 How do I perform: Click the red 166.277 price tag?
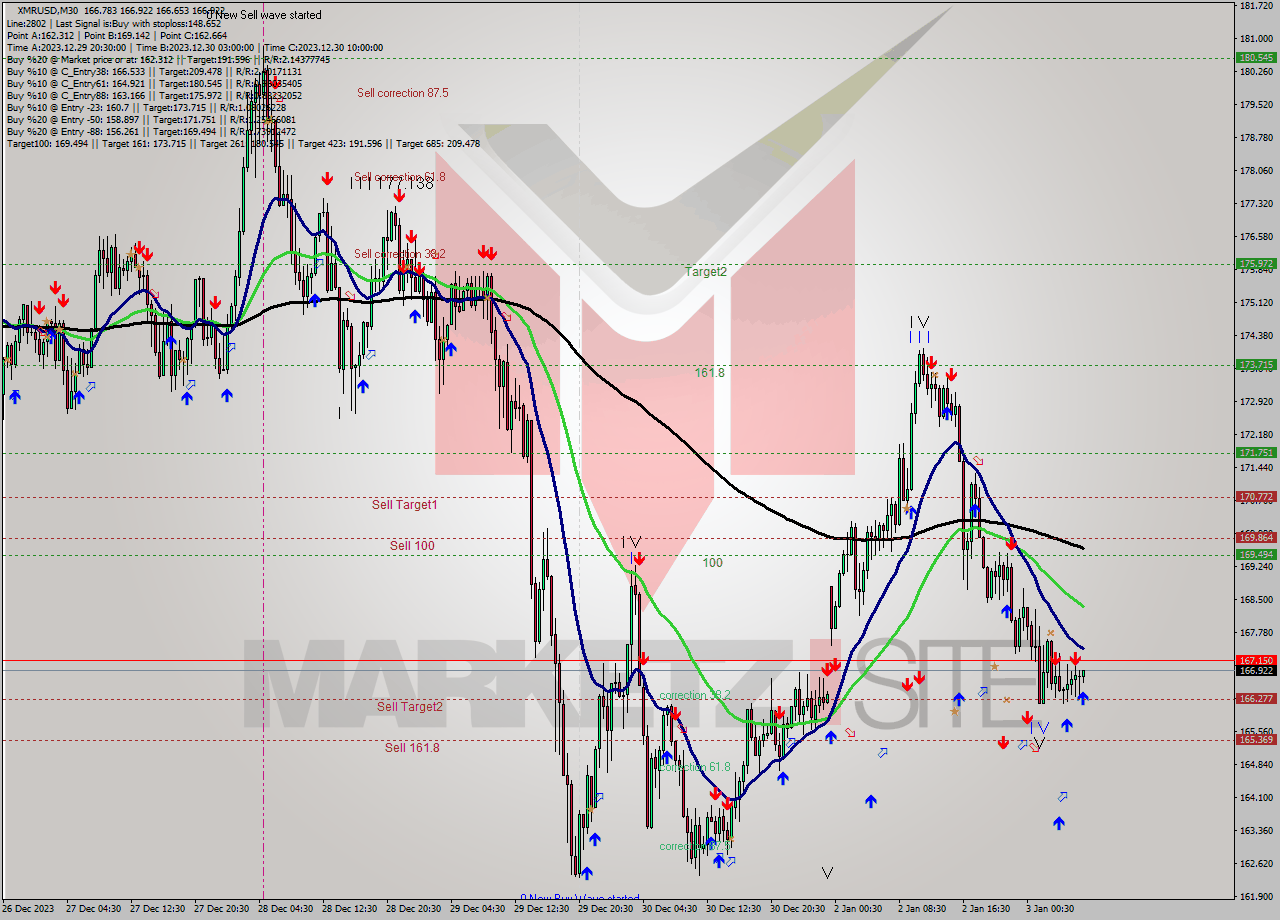1256,699
